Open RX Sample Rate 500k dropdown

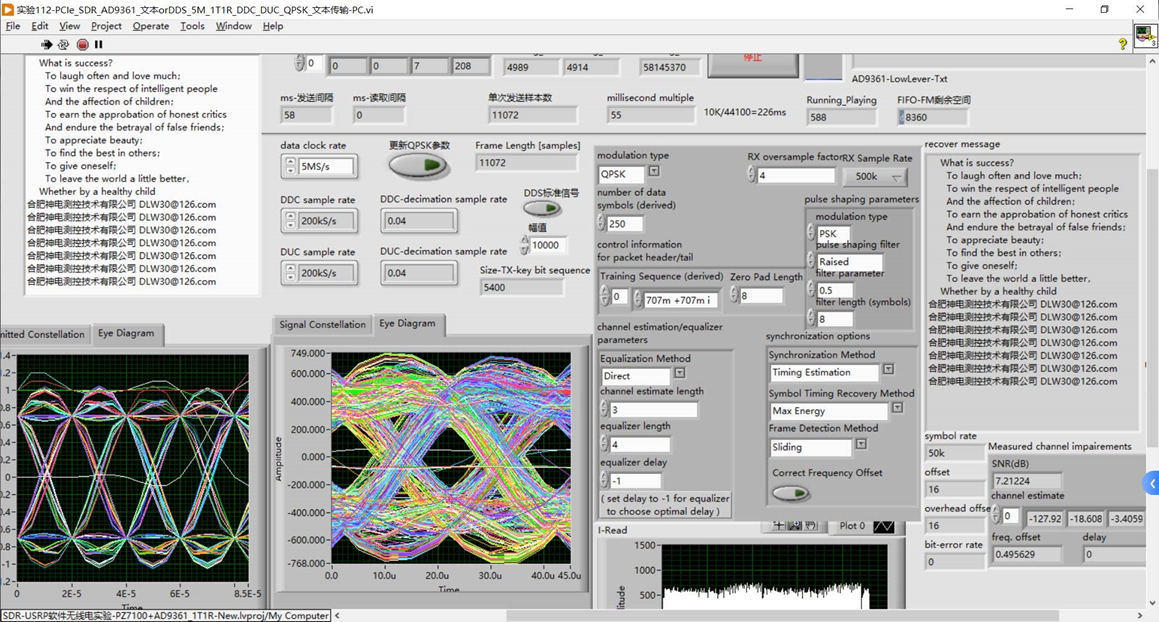click(x=875, y=178)
